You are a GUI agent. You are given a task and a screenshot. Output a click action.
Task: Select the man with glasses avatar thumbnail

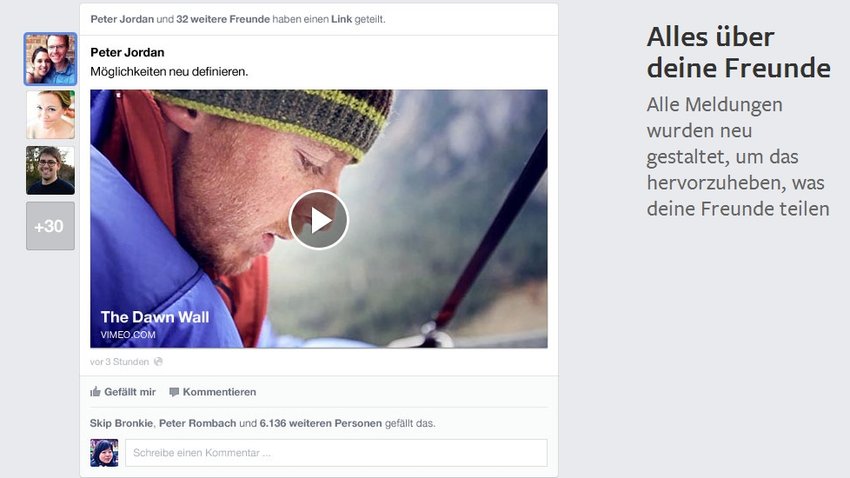pyautogui.click(x=50, y=170)
